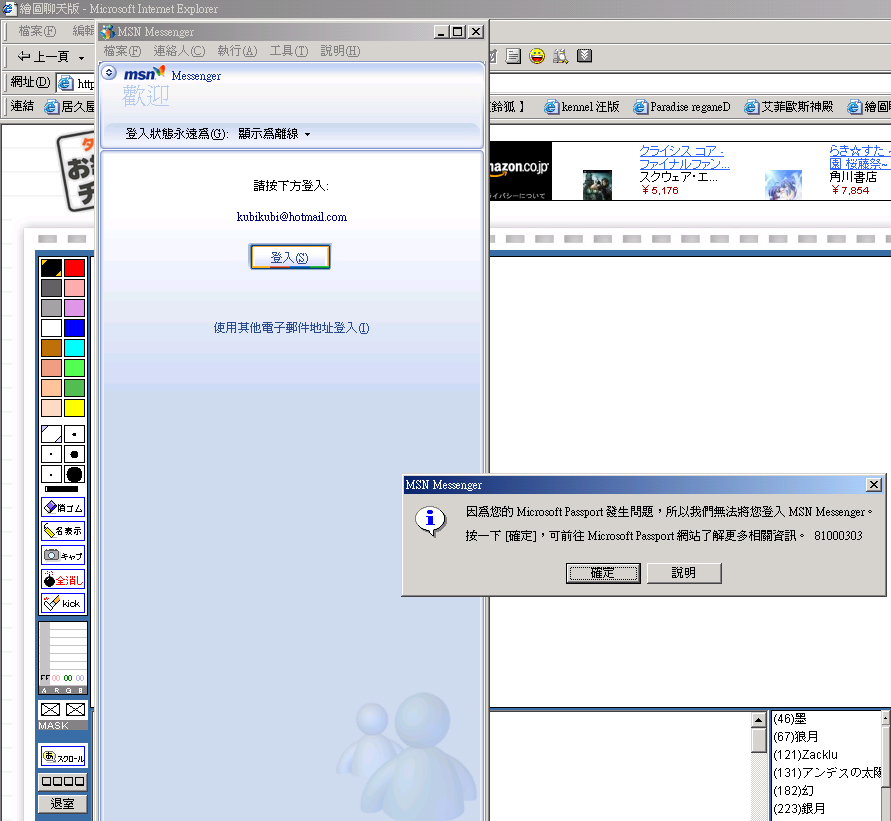Select user (121)Zacklu in list
The height and width of the screenshot is (821, 891).
point(805,755)
